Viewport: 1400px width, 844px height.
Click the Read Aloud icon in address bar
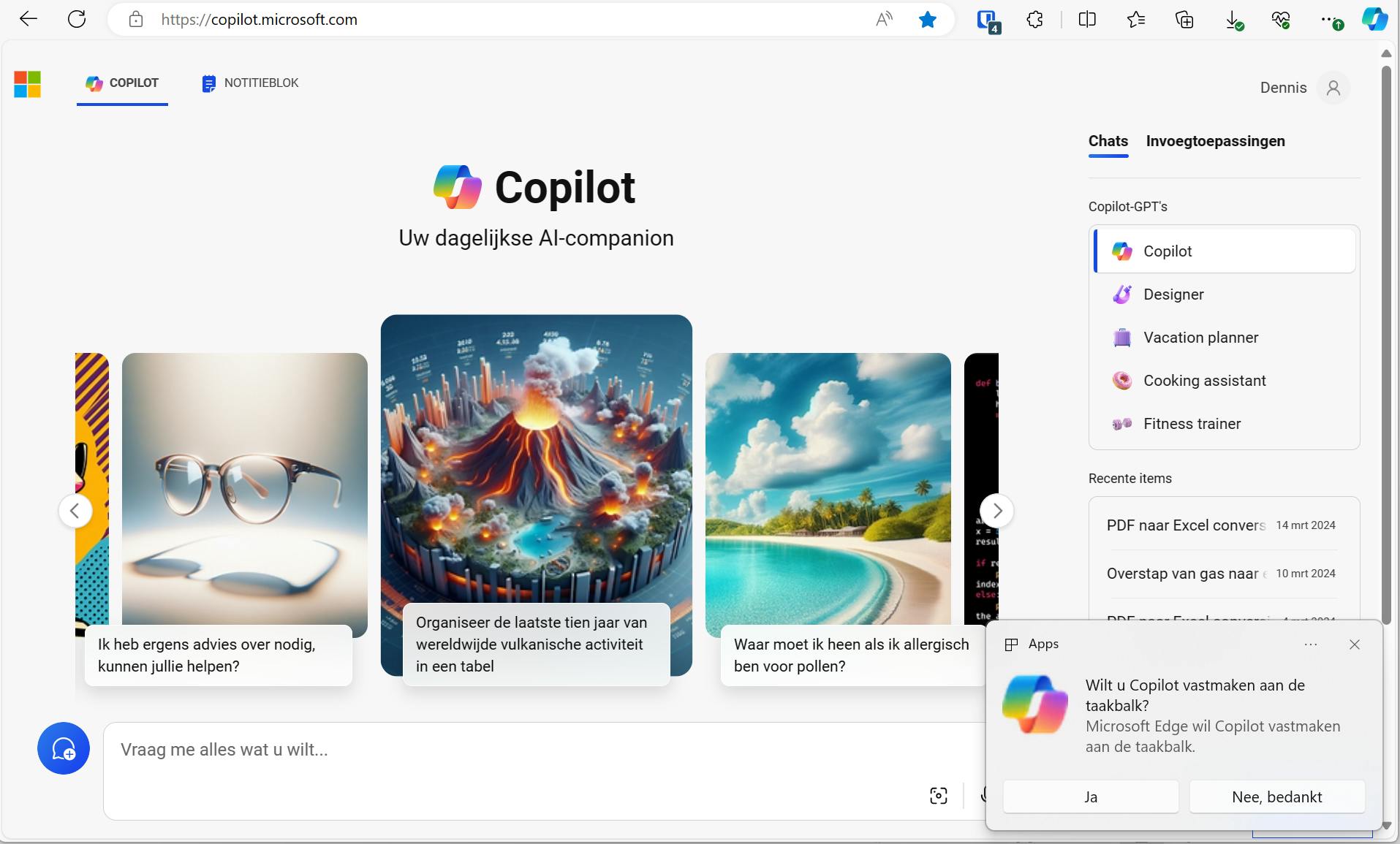click(884, 20)
